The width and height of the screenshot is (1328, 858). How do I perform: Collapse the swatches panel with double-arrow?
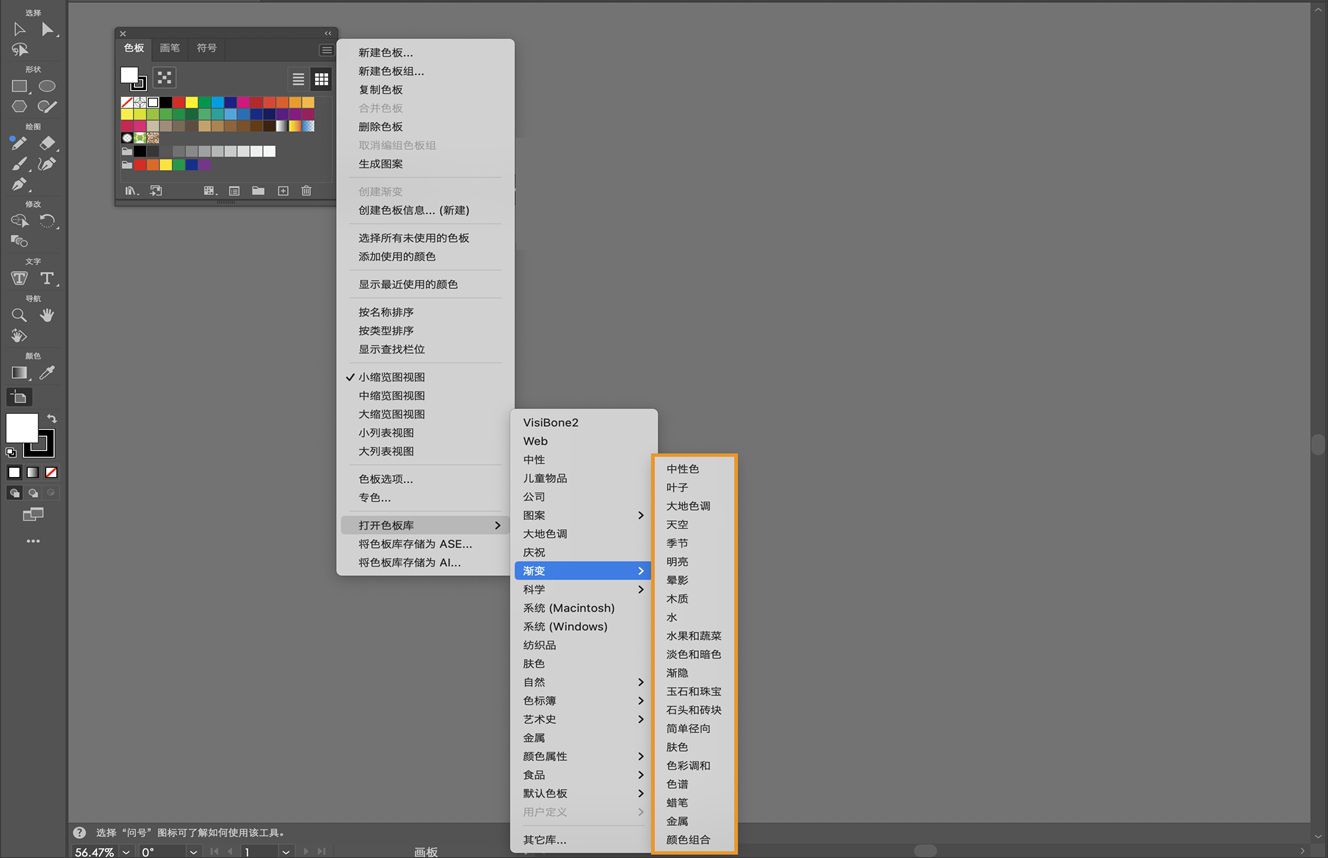327,33
